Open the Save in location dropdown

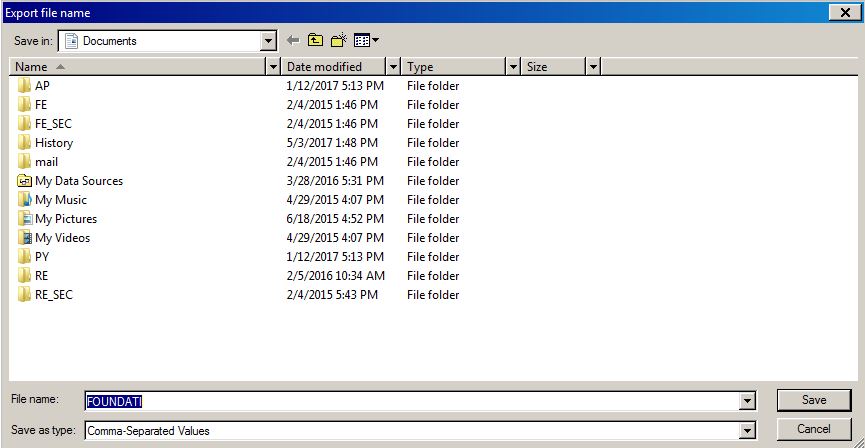(269, 41)
